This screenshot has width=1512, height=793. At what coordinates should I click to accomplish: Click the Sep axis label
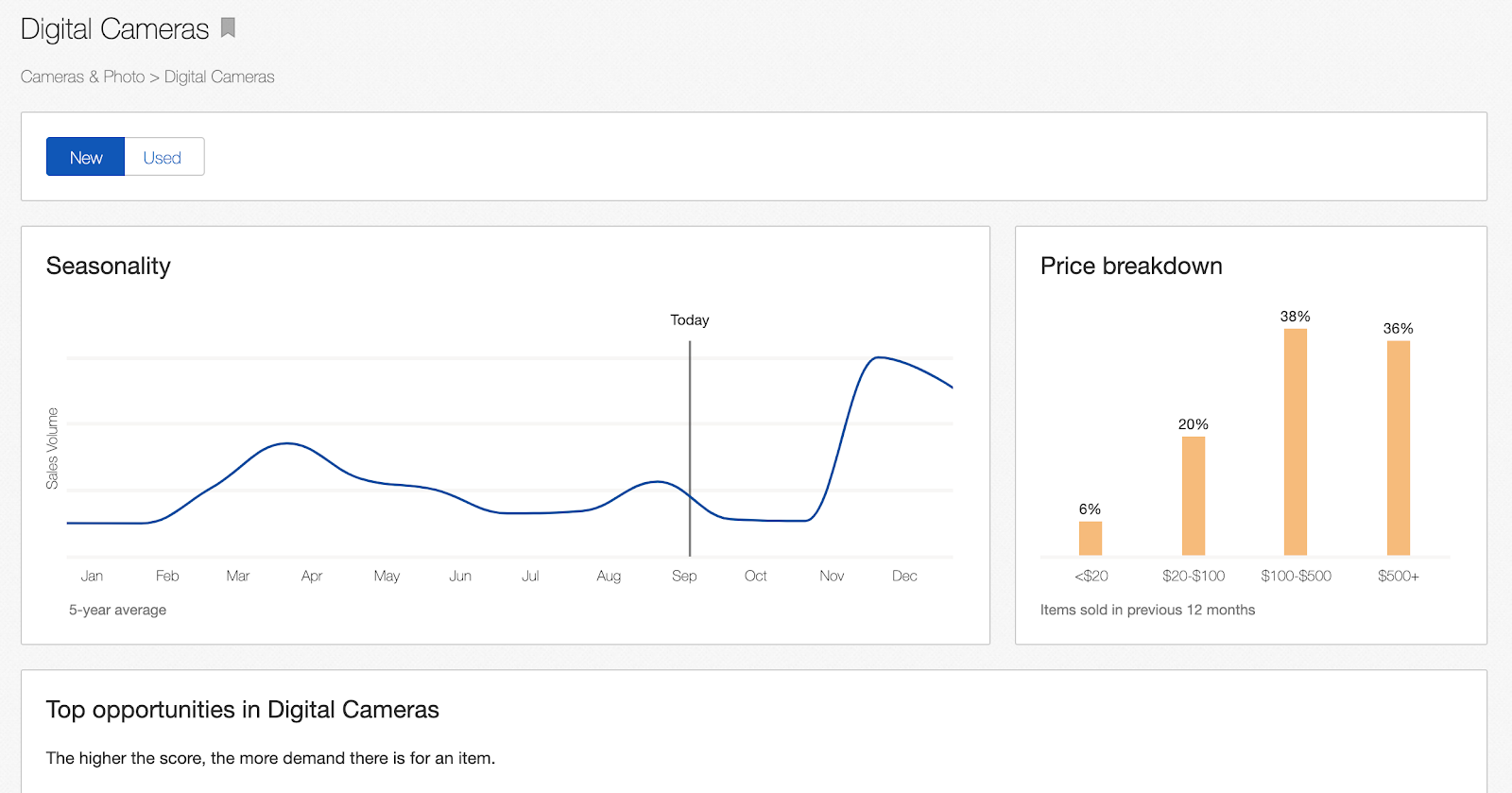684,576
